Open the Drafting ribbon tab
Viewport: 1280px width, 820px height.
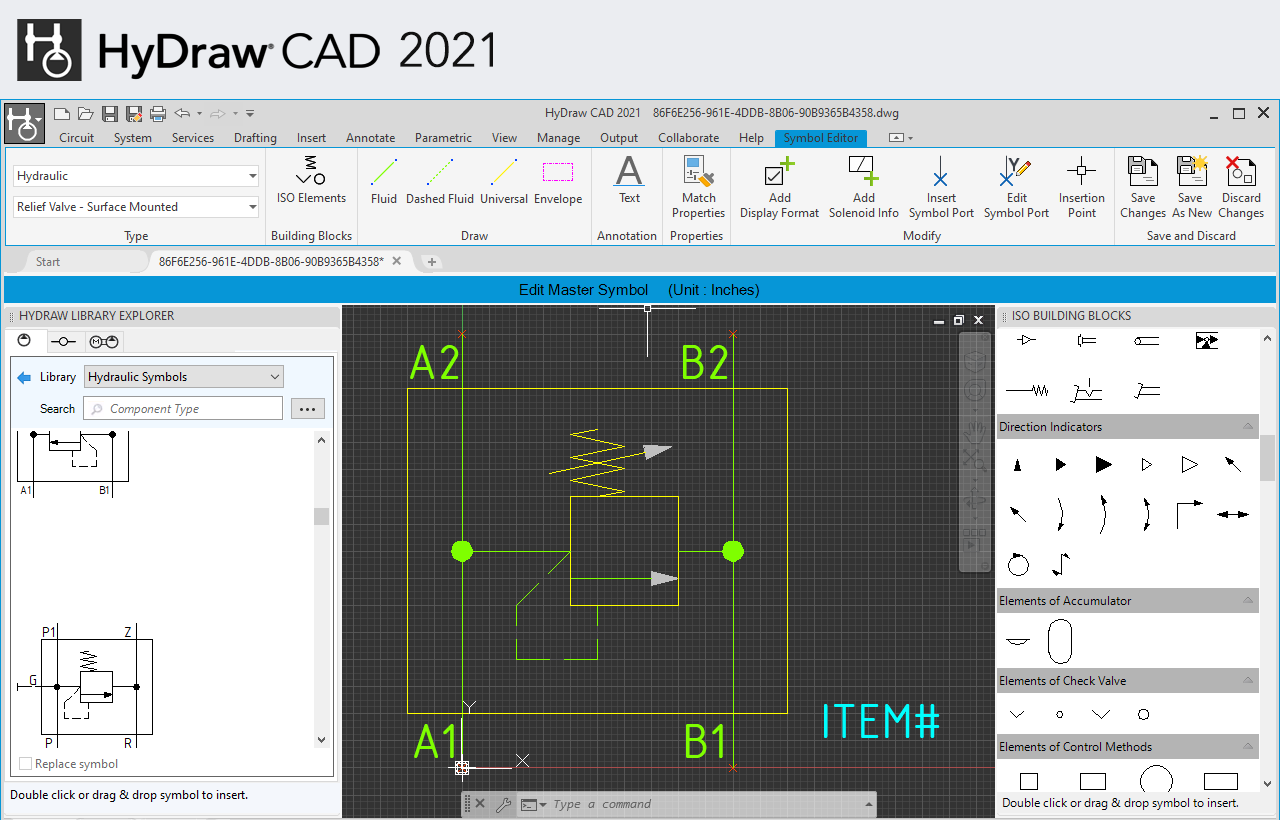pos(255,138)
